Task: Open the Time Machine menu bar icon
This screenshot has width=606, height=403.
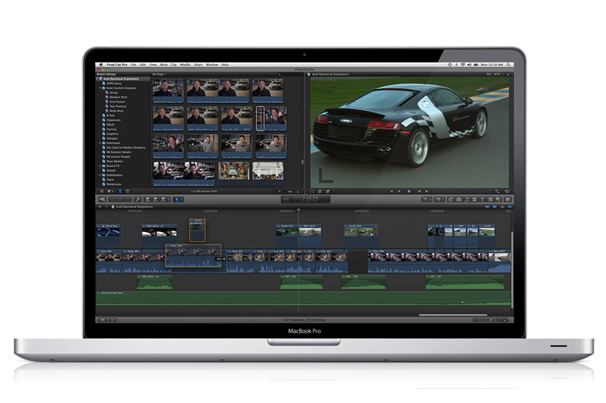Action: point(450,65)
